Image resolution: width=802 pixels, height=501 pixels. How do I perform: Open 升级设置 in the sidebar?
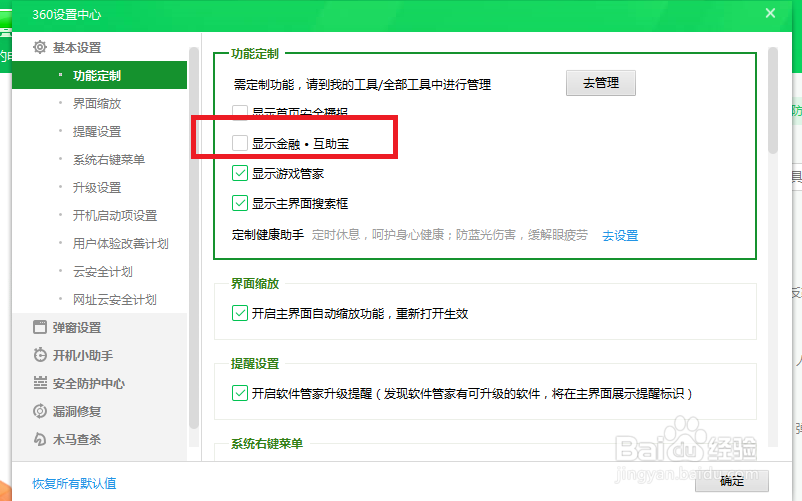(x=99, y=188)
